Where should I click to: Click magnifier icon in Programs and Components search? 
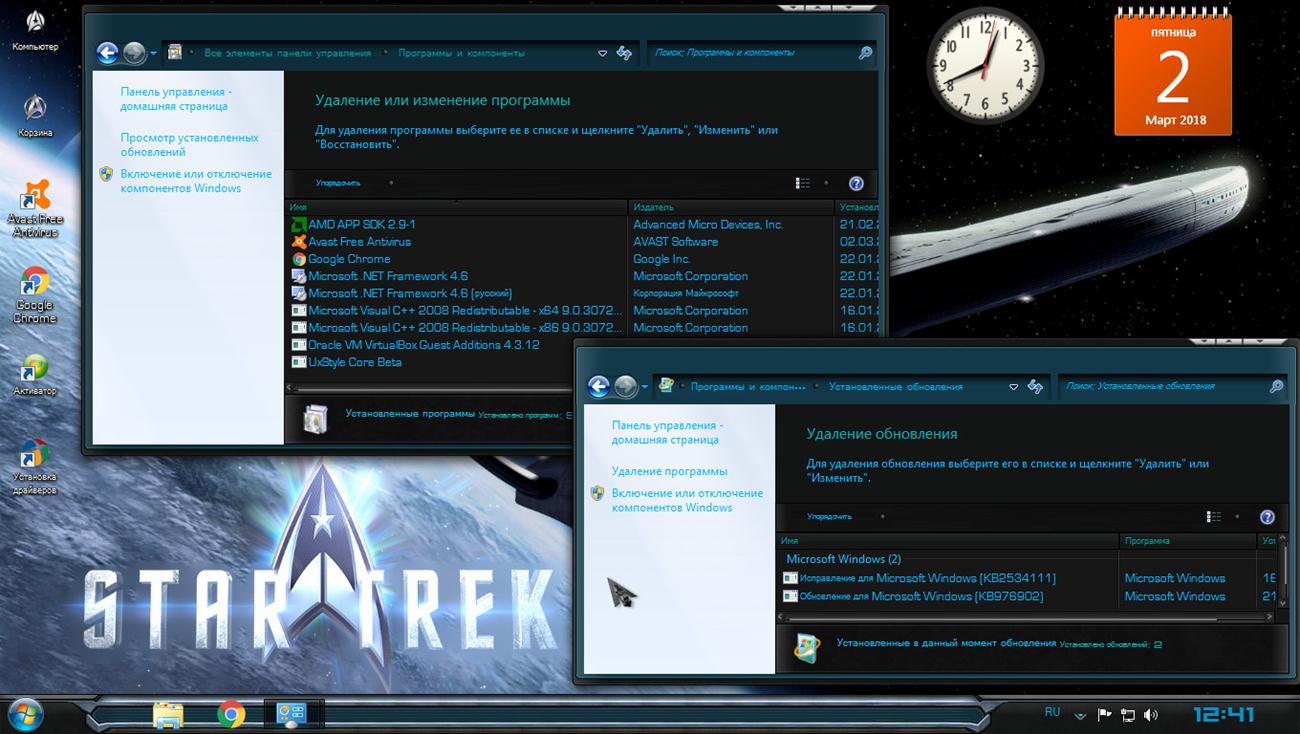point(866,53)
